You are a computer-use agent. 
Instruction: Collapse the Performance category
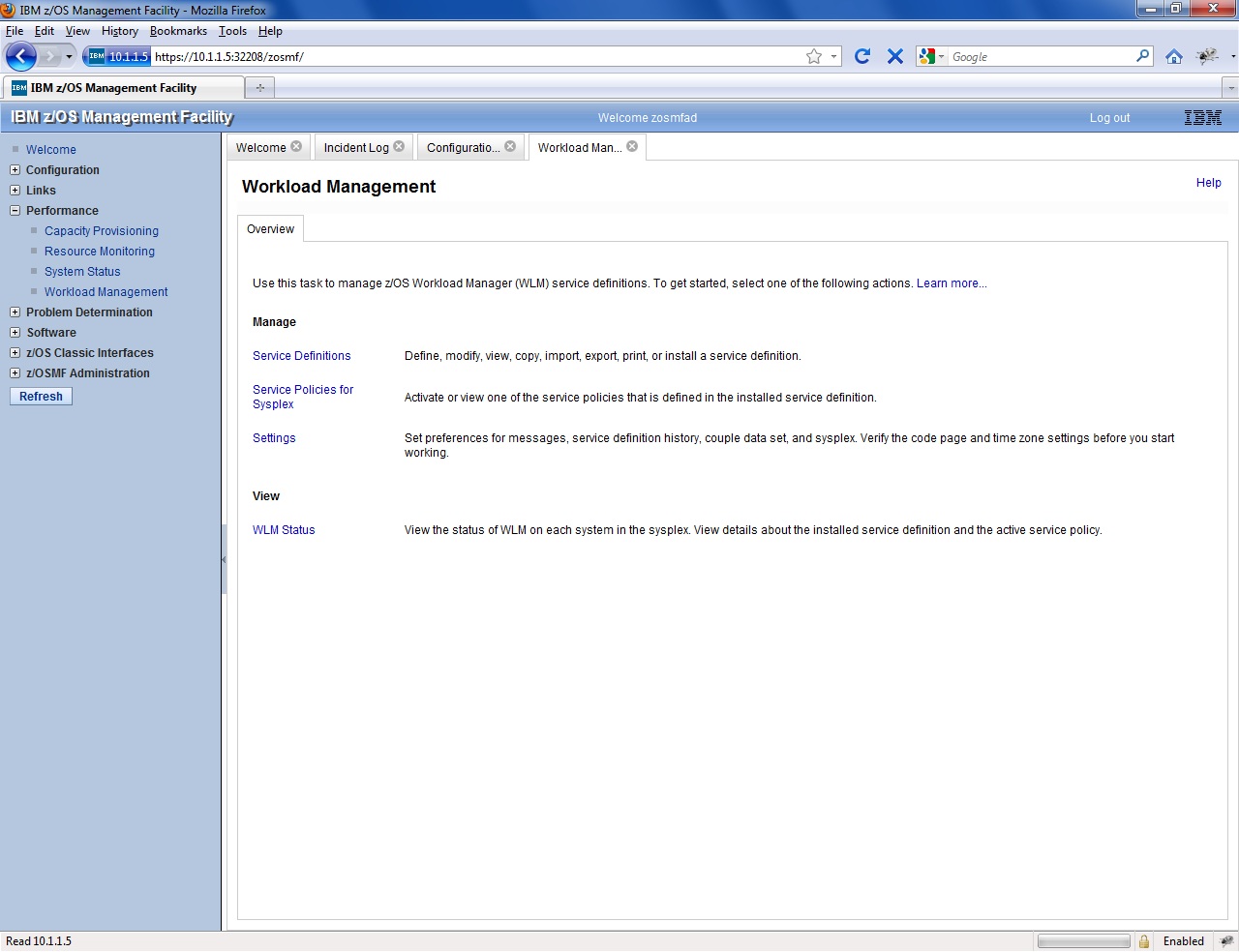[x=15, y=211]
